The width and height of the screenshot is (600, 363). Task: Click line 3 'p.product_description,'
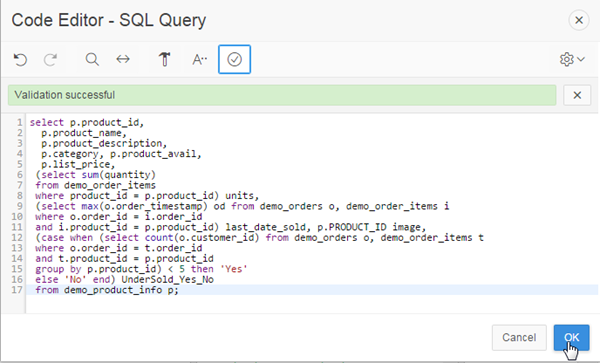[104, 143]
